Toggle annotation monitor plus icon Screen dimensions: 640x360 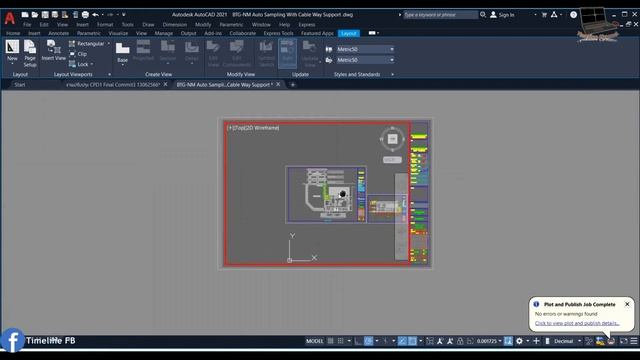point(536,341)
